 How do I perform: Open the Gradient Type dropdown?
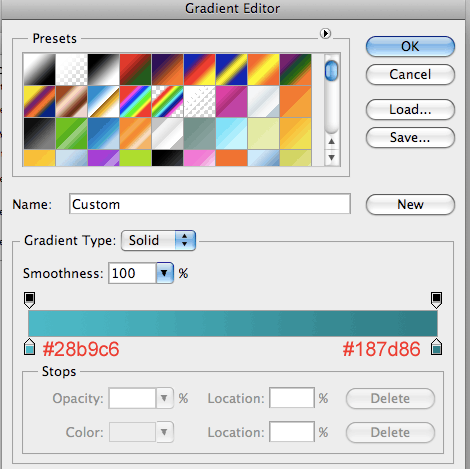158,240
